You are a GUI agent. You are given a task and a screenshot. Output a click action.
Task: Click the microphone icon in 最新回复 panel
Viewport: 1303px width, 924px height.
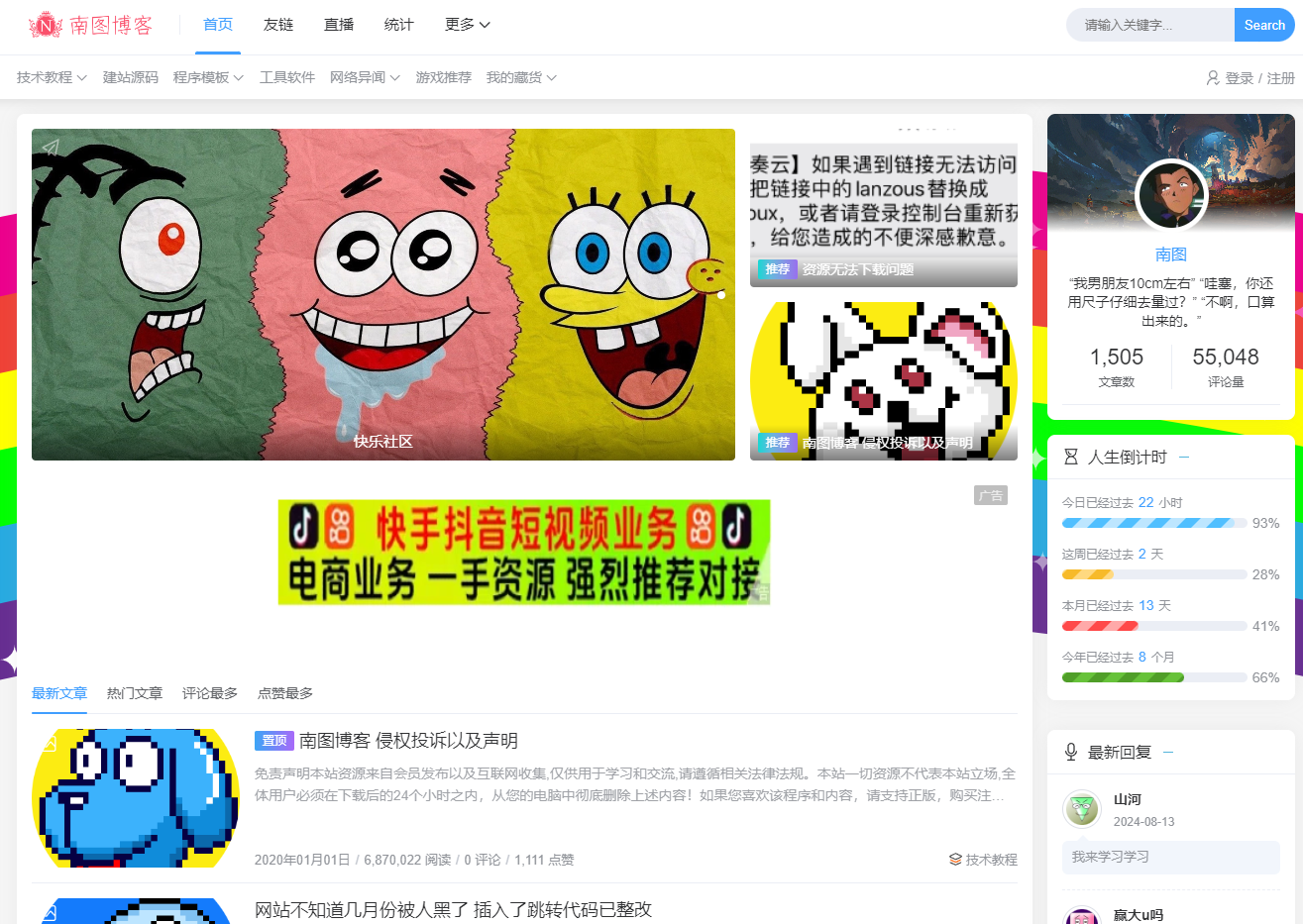pyautogui.click(x=1071, y=752)
